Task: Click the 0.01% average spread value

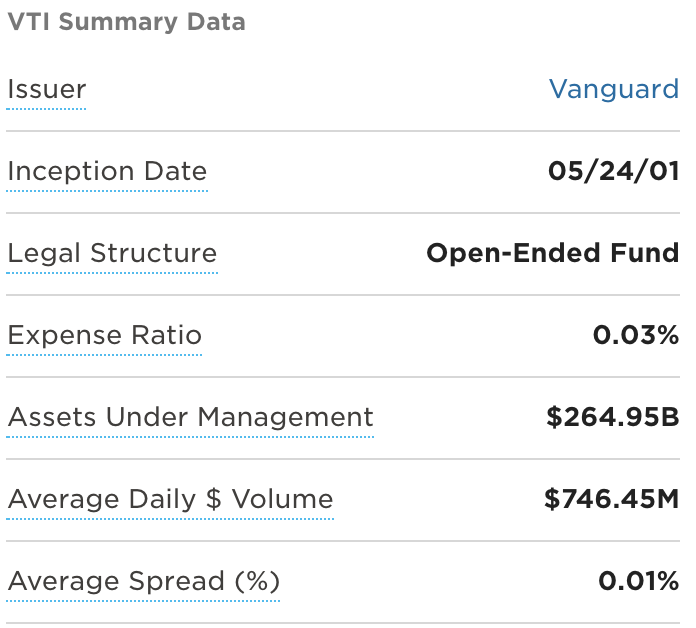Action: [x=638, y=581]
